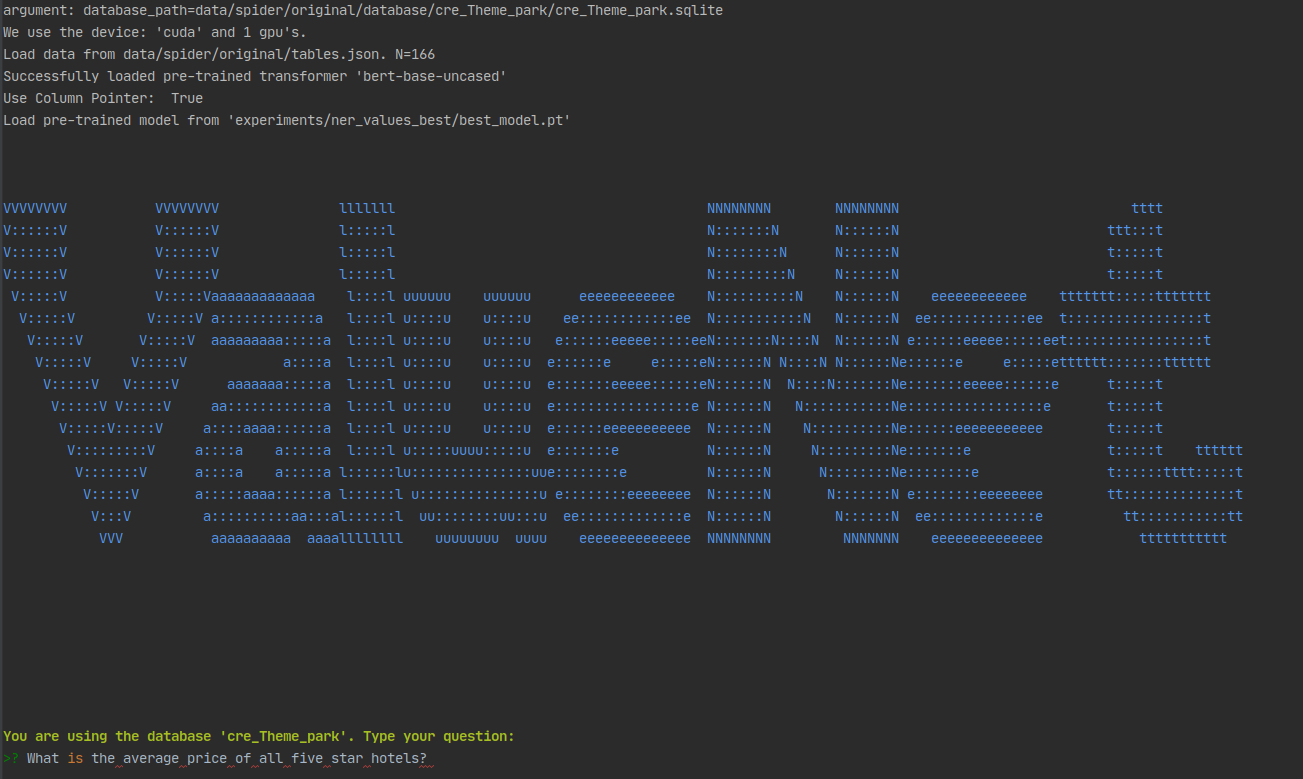Click the 'You are using the database' prompt line
This screenshot has height=779, width=1303.
(x=259, y=736)
